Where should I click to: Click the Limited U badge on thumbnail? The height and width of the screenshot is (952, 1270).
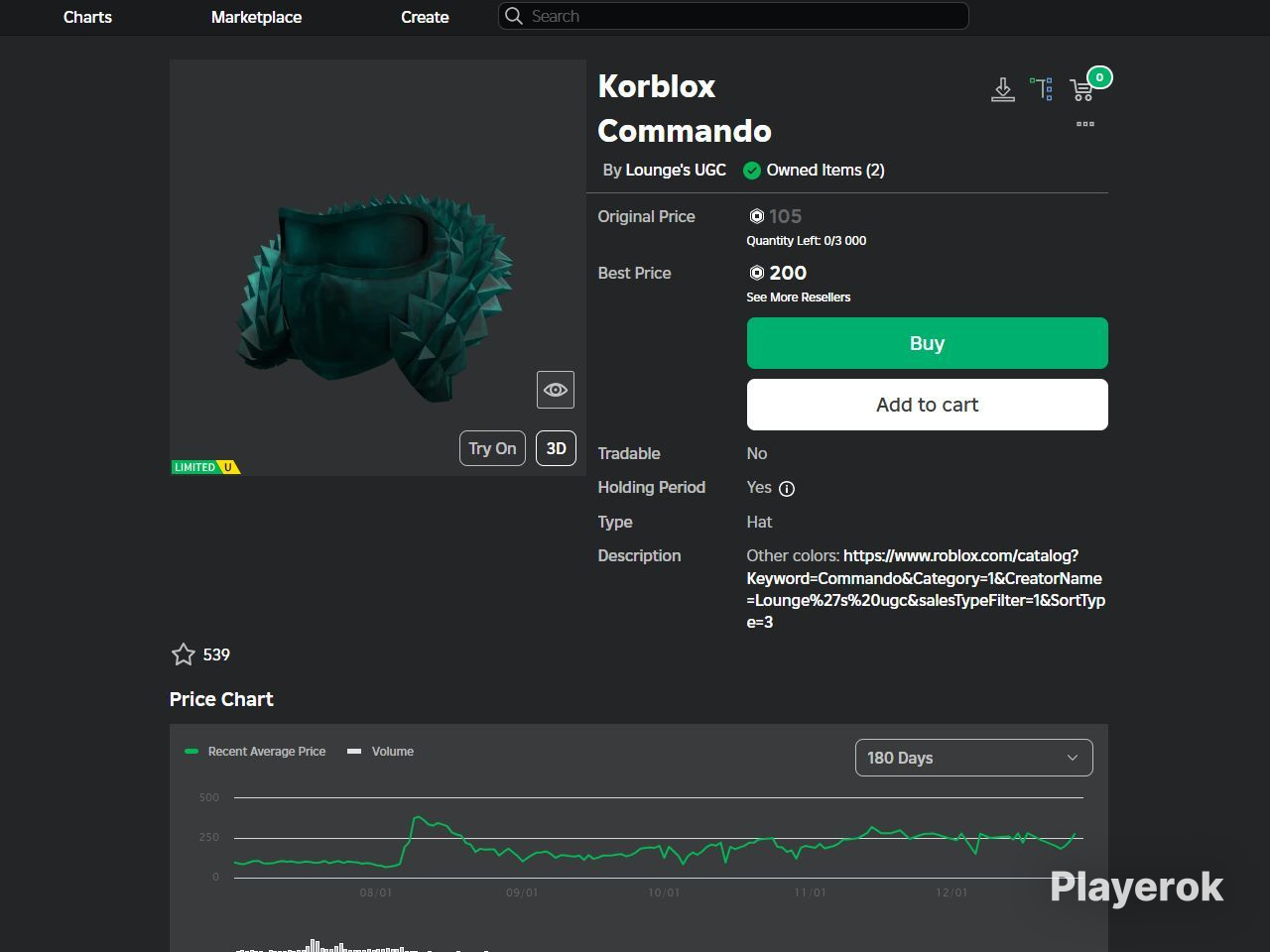pyautogui.click(x=205, y=467)
